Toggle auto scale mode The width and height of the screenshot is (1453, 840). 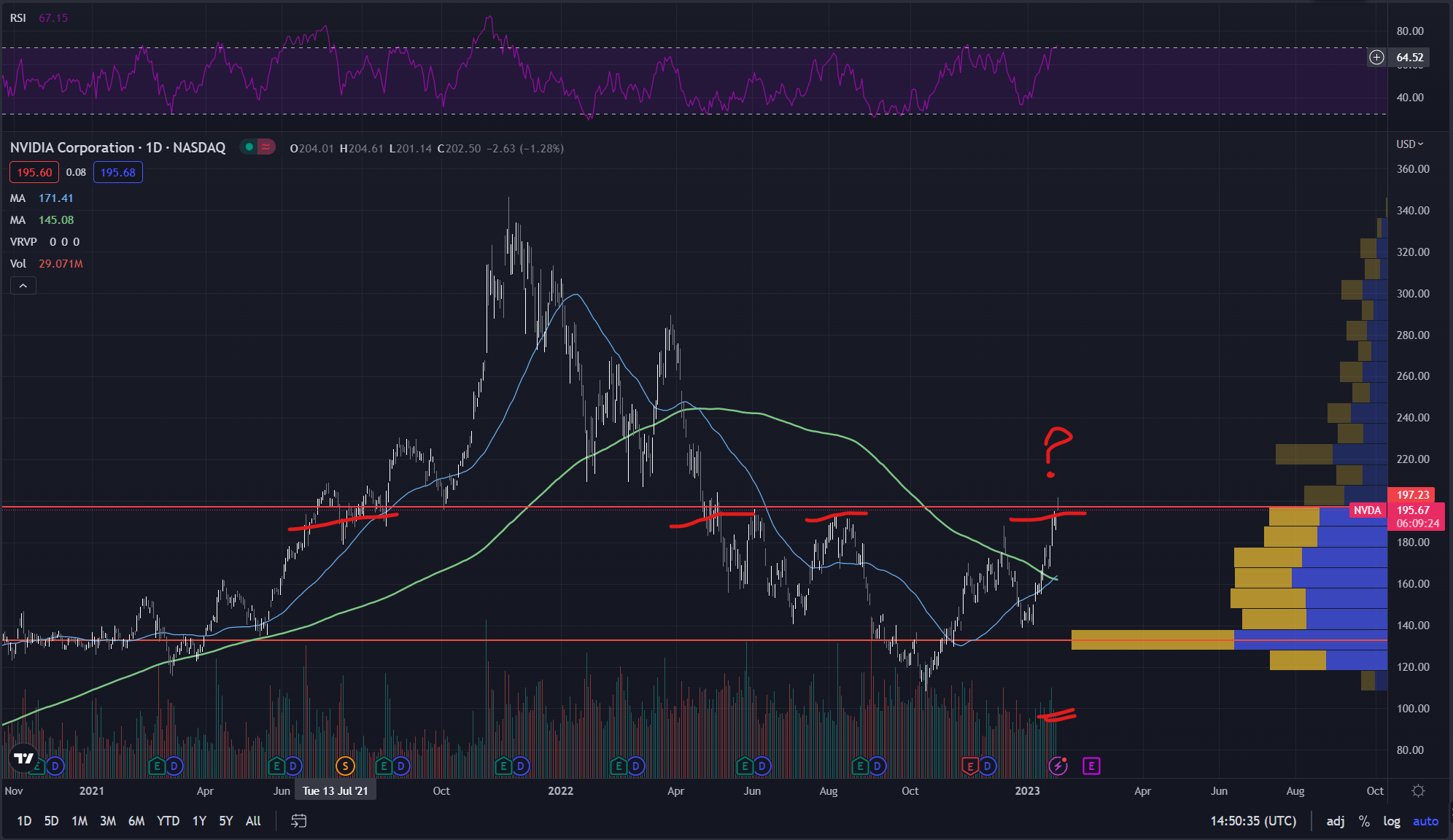coord(1425,821)
